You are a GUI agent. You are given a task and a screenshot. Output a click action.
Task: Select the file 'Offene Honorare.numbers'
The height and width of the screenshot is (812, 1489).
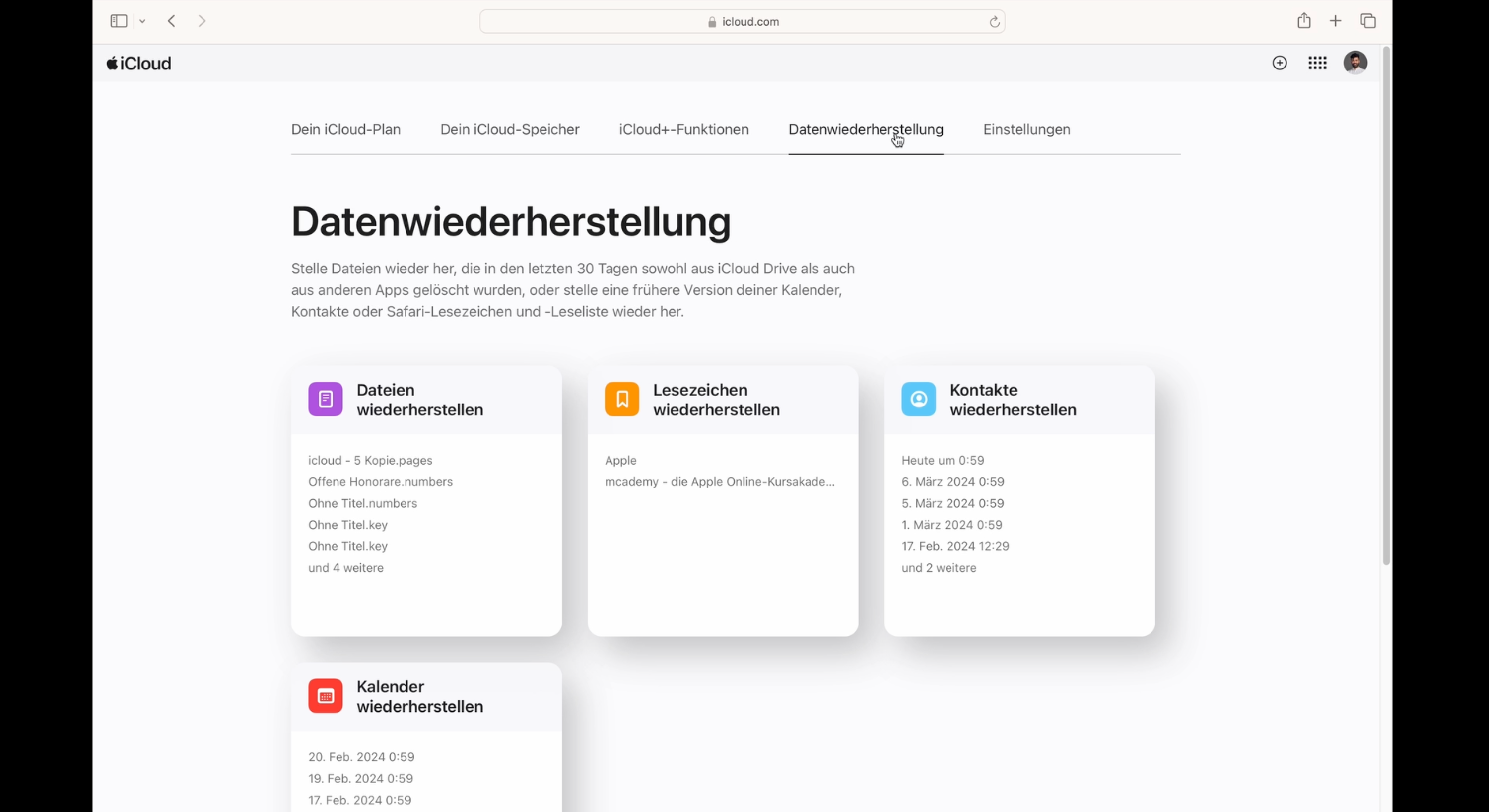click(380, 481)
